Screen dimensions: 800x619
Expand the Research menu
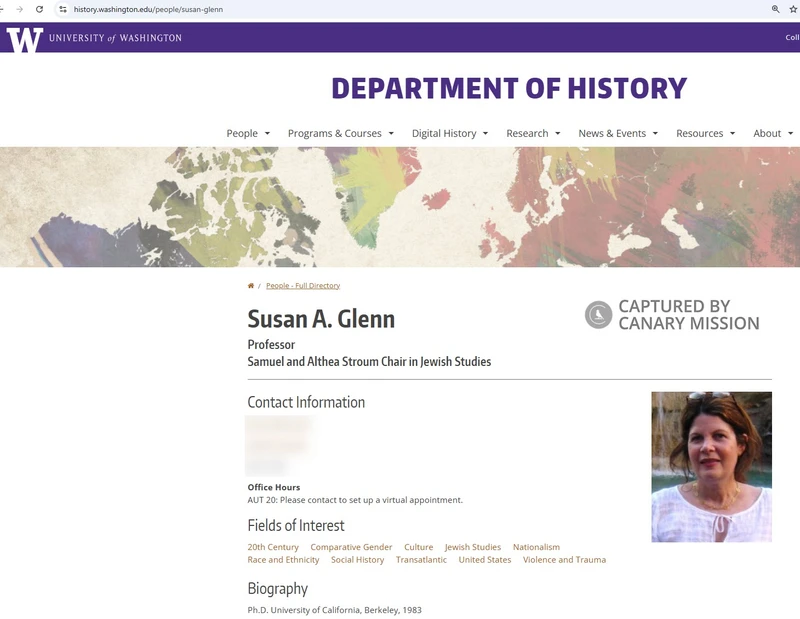pyautogui.click(x=533, y=133)
